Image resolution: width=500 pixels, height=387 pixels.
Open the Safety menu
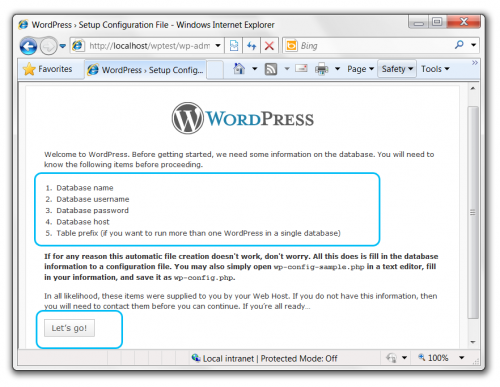click(x=397, y=69)
